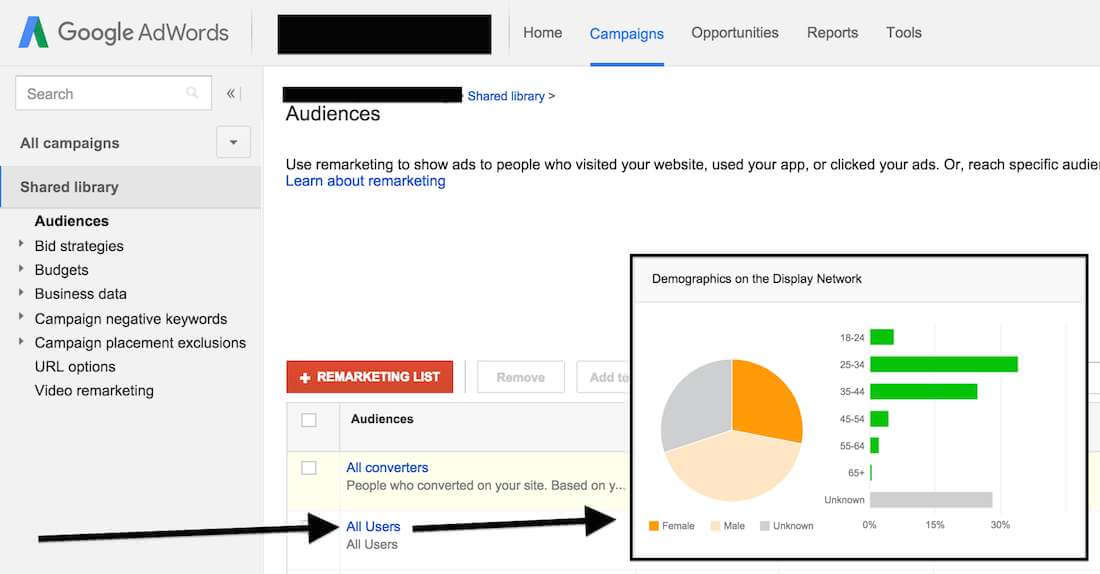This screenshot has width=1100, height=574.
Task: Expand Campaign negative keywords item
Action: (21, 318)
